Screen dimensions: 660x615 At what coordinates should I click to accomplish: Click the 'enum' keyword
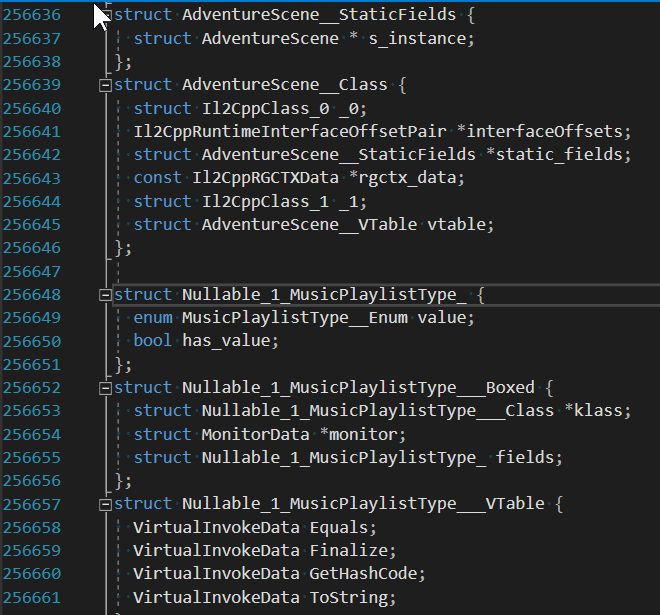point(153,317)
